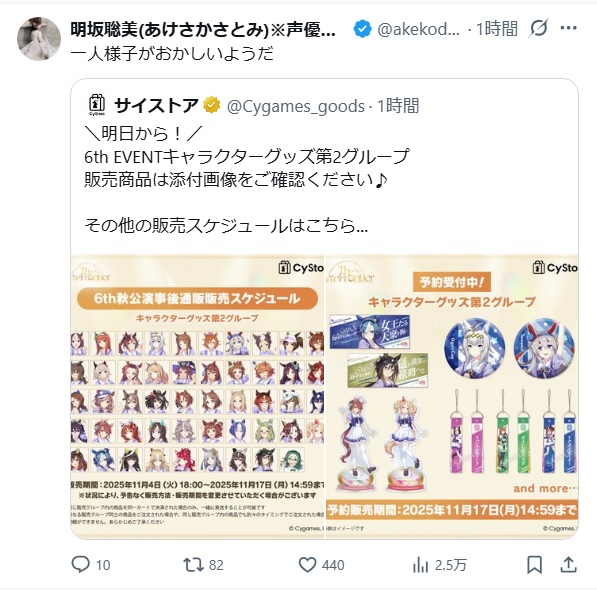597x590 pixels.
Task: Click the repost arrows icon
Action: click(x=194, y=565)
